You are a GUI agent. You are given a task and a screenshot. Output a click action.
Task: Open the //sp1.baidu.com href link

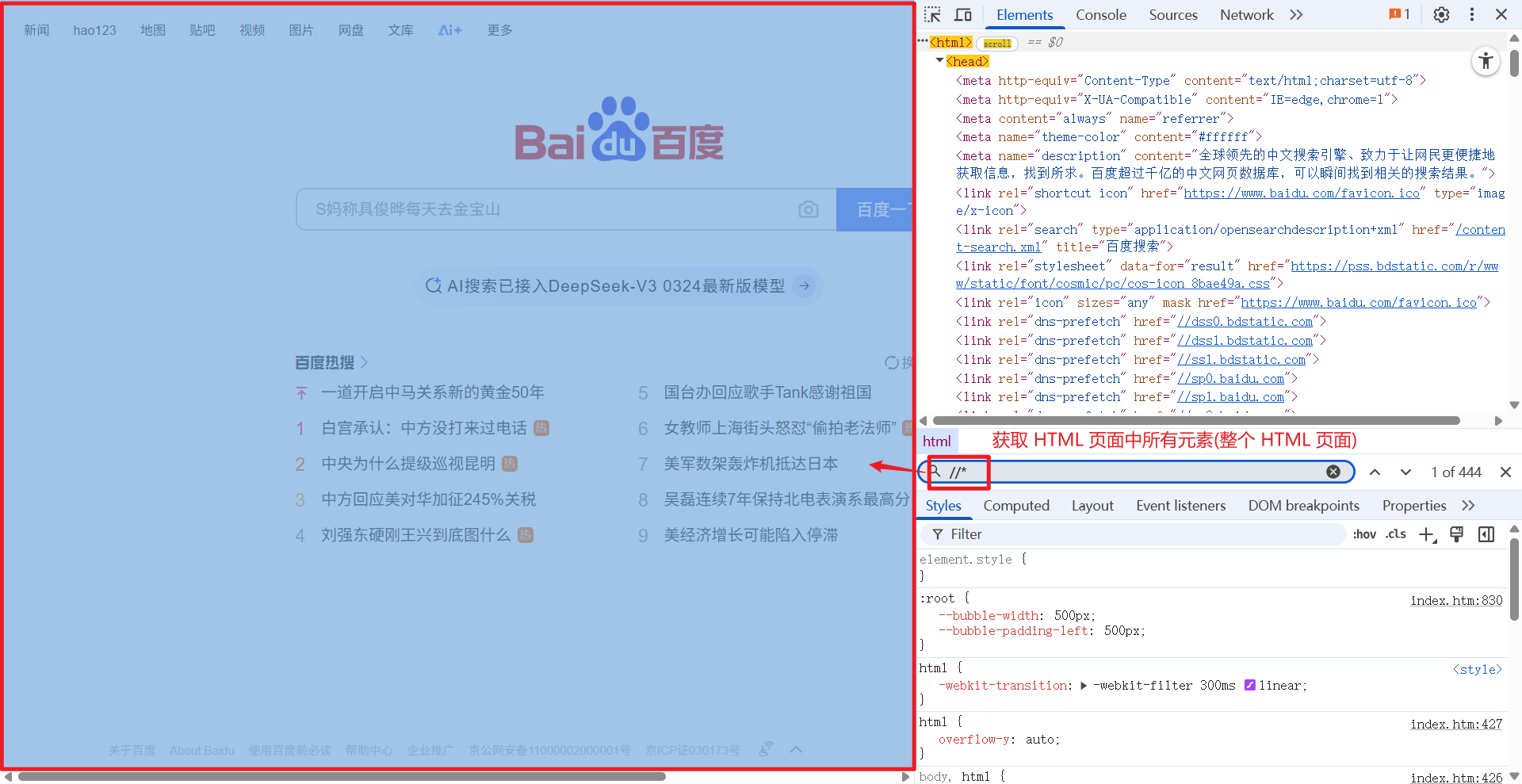pyautogui.click(x=1230, y=396)
